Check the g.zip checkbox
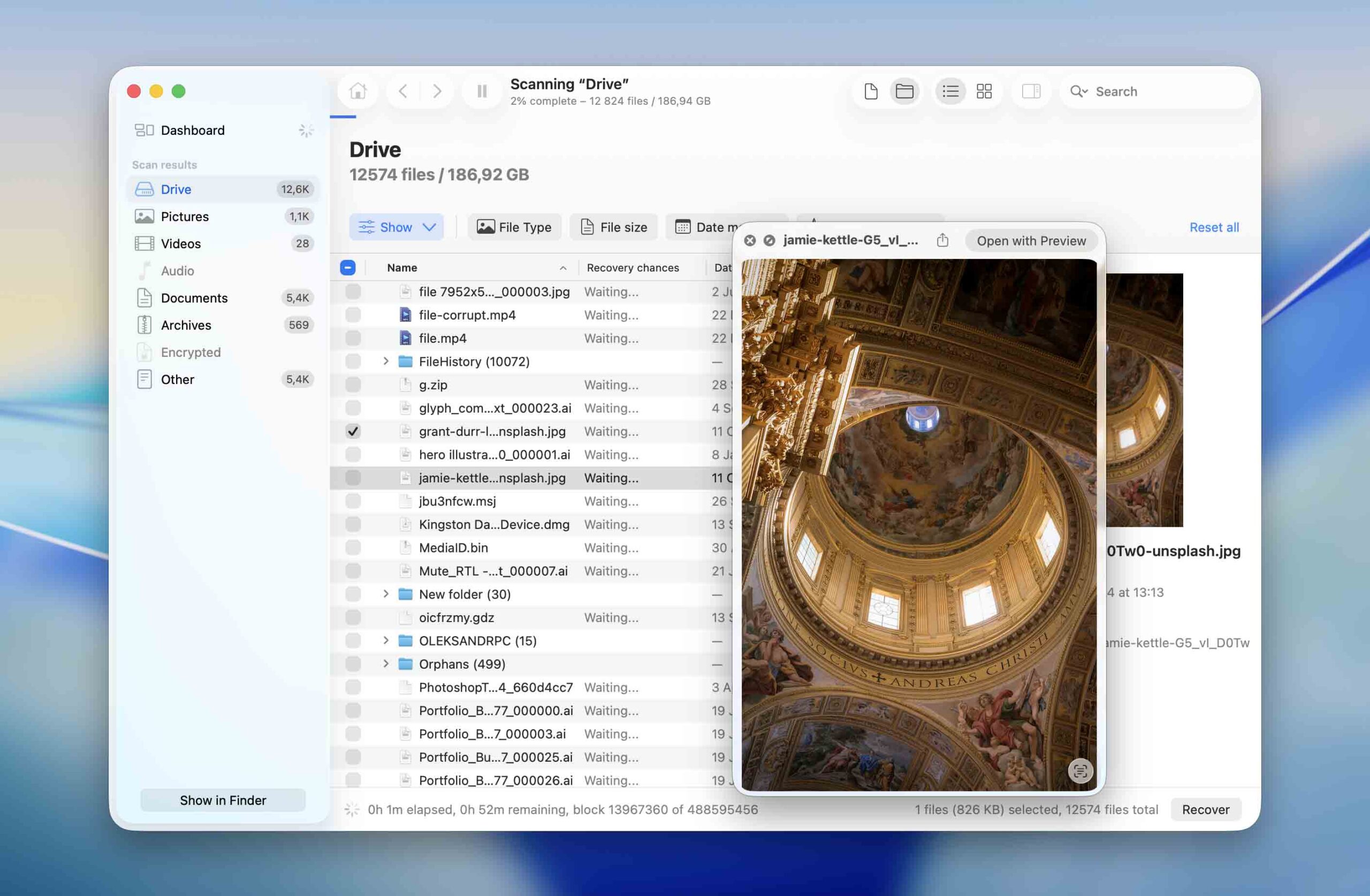This screenshot has width=1370, height=896. tap(353, 385)
